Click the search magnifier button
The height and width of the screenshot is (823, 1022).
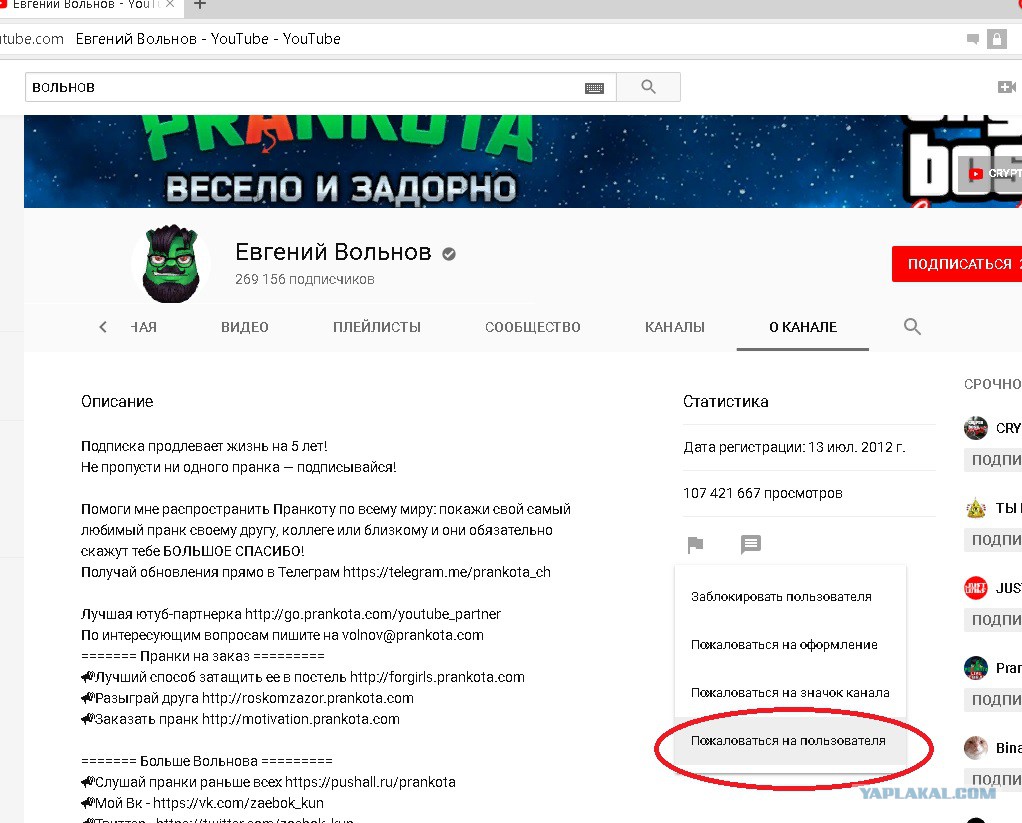(648, 87)
